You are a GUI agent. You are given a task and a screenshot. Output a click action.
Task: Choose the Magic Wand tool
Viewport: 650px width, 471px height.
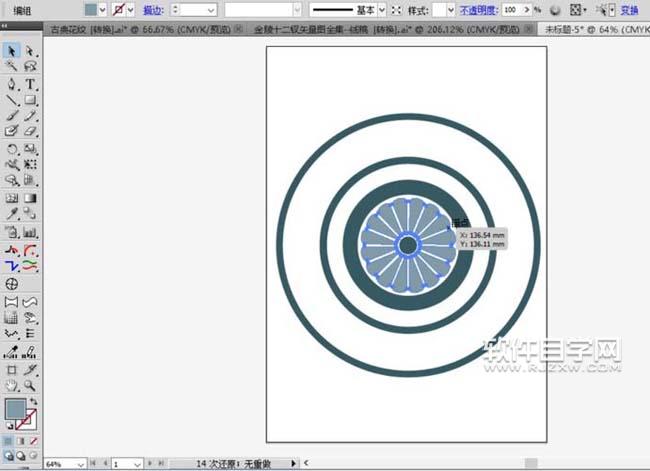point(12,66)
